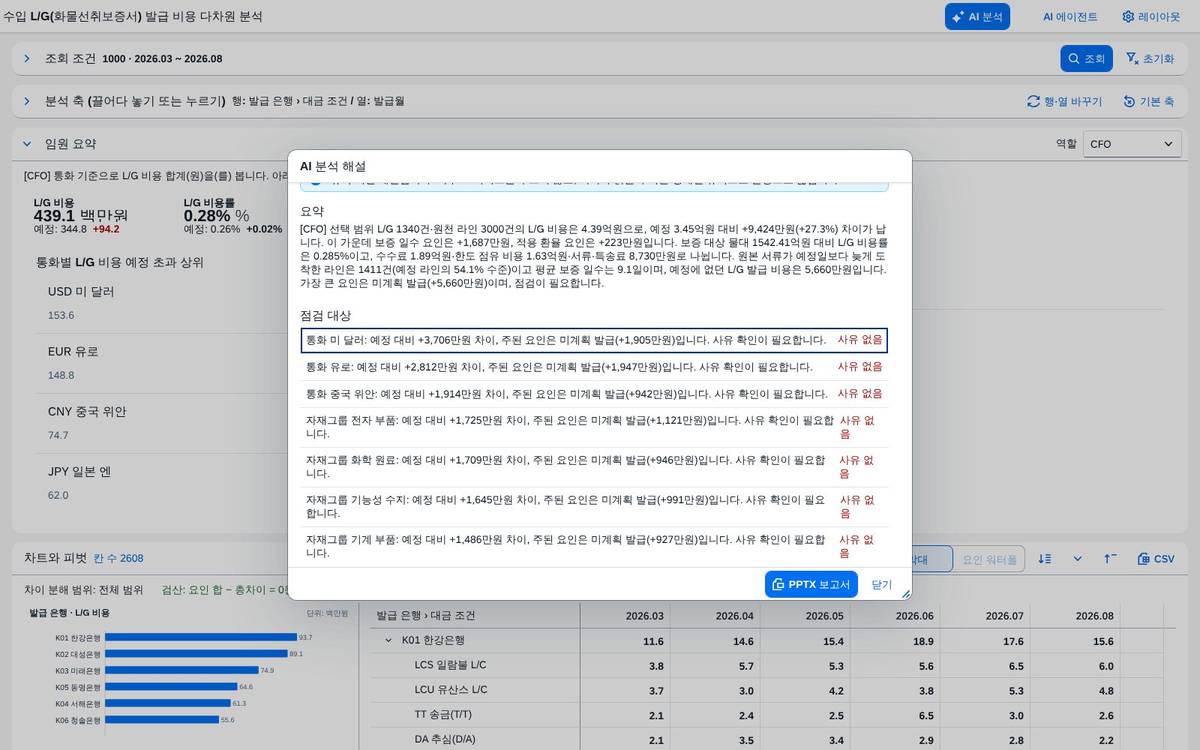The image size is (1200, 750).
Task: Open the 역할 CFO dropdown
Action: click(x=1132, y=144)
